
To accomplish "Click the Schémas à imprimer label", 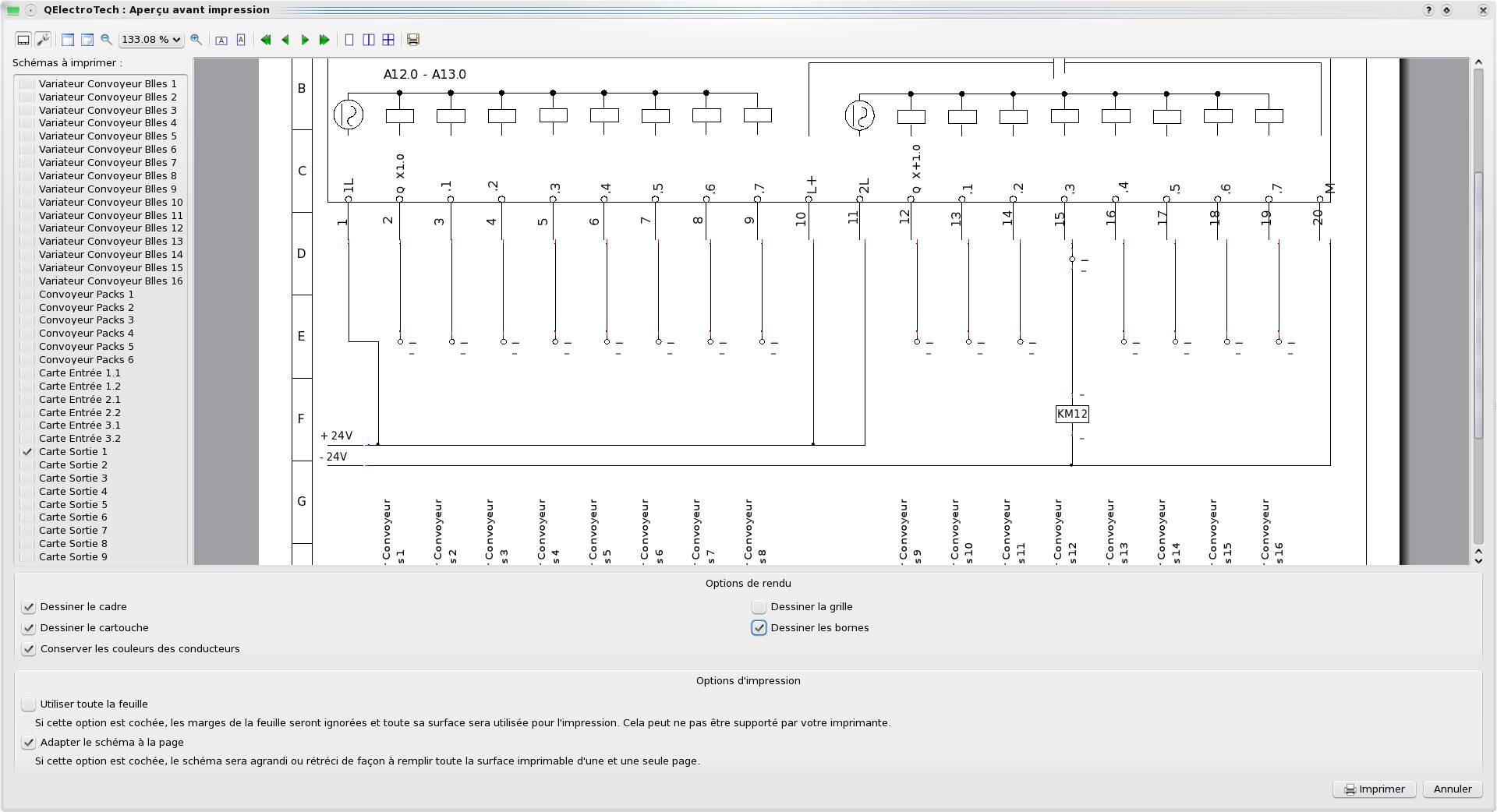I will pos(68,63).
